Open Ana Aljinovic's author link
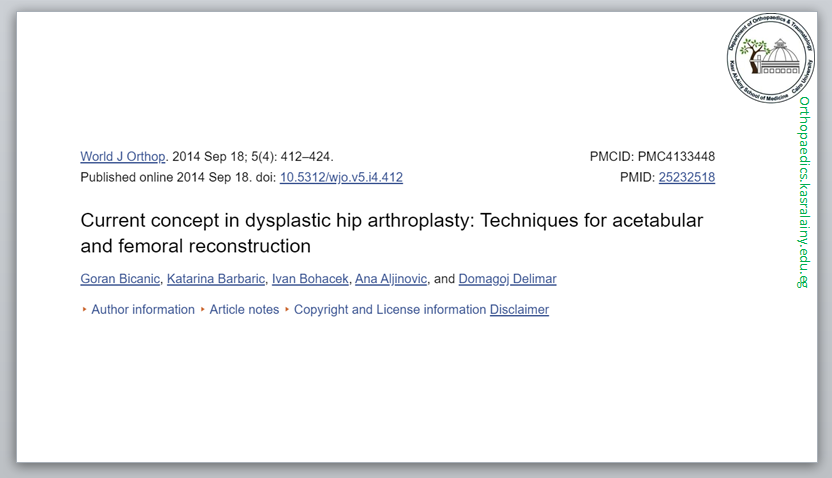 [391, 279]
